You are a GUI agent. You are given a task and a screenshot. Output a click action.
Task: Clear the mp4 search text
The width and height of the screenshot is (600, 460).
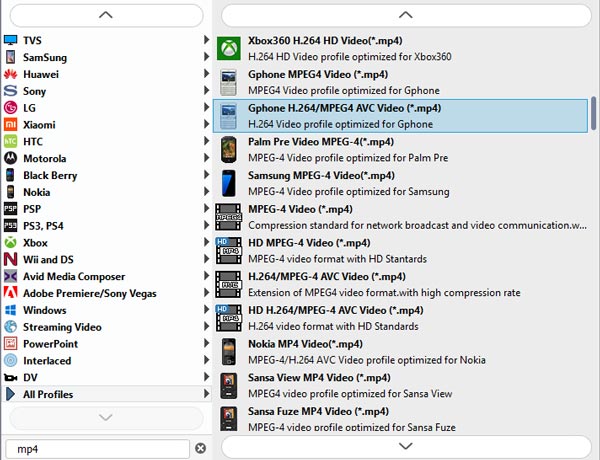pos(201,448)
